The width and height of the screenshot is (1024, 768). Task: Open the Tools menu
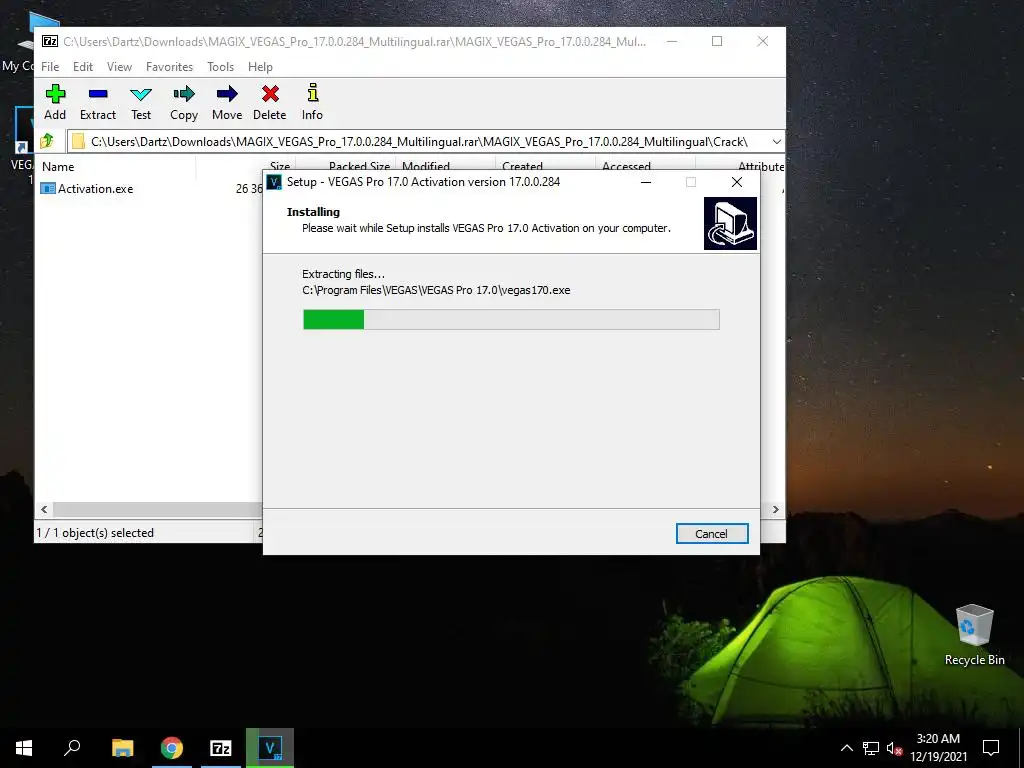(221, 67)
